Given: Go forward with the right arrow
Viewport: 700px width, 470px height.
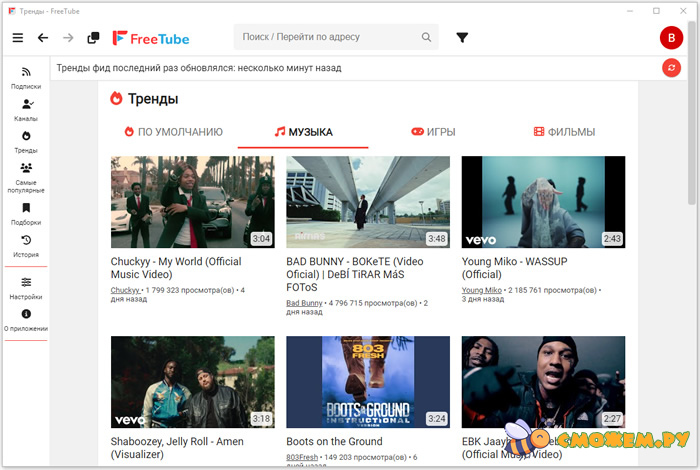Looking at the screenshot, I should pos(68,38).
